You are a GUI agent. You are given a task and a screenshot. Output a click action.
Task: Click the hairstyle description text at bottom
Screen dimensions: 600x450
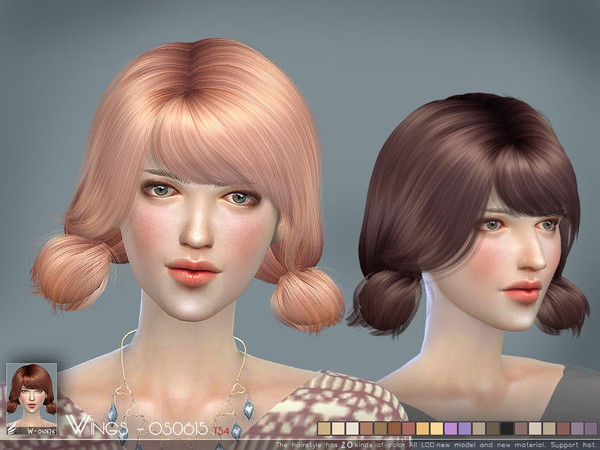(x=455, y=443)
